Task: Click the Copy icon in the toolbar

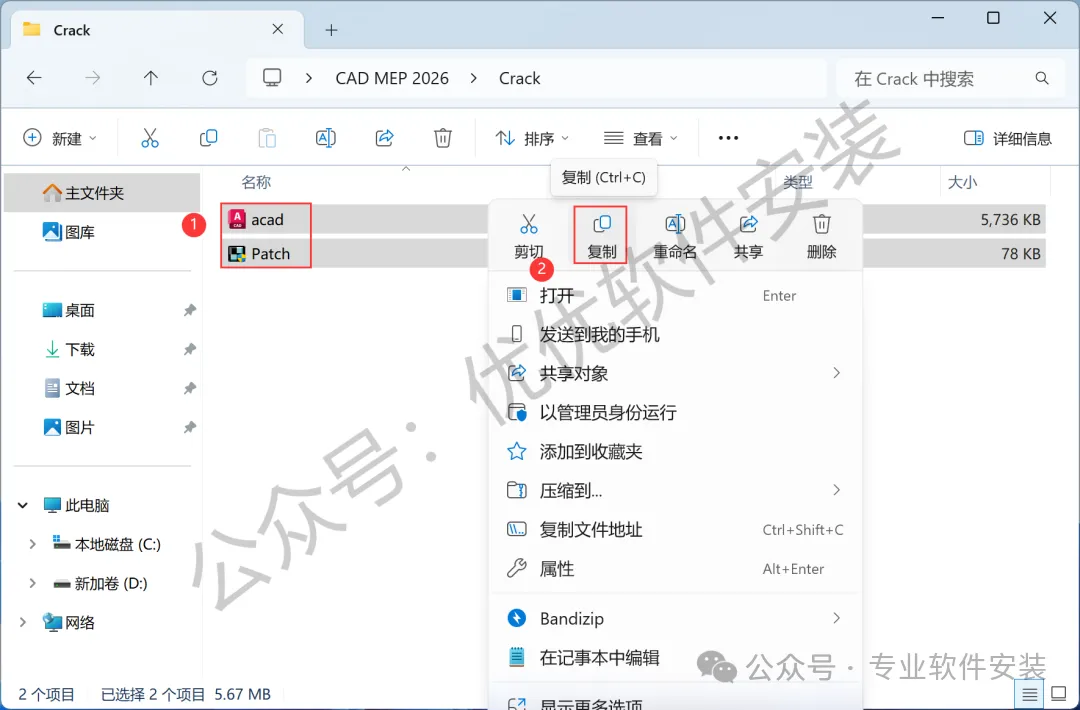Action: tap(208, 138)
